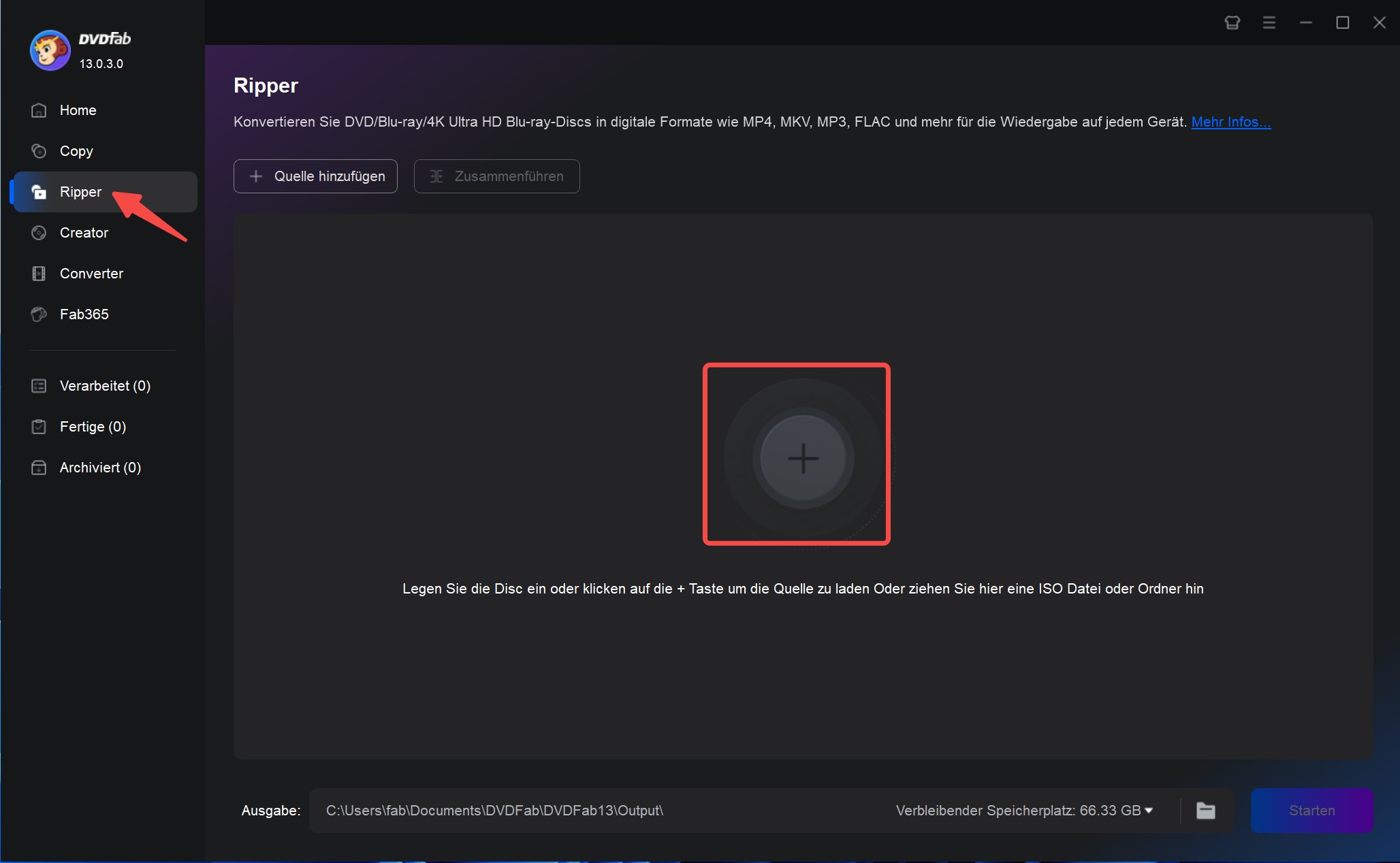Click the Ausgabe: label
Image resolution: width=1400 pixels, height=863 pixels.
tap(271, 811)
